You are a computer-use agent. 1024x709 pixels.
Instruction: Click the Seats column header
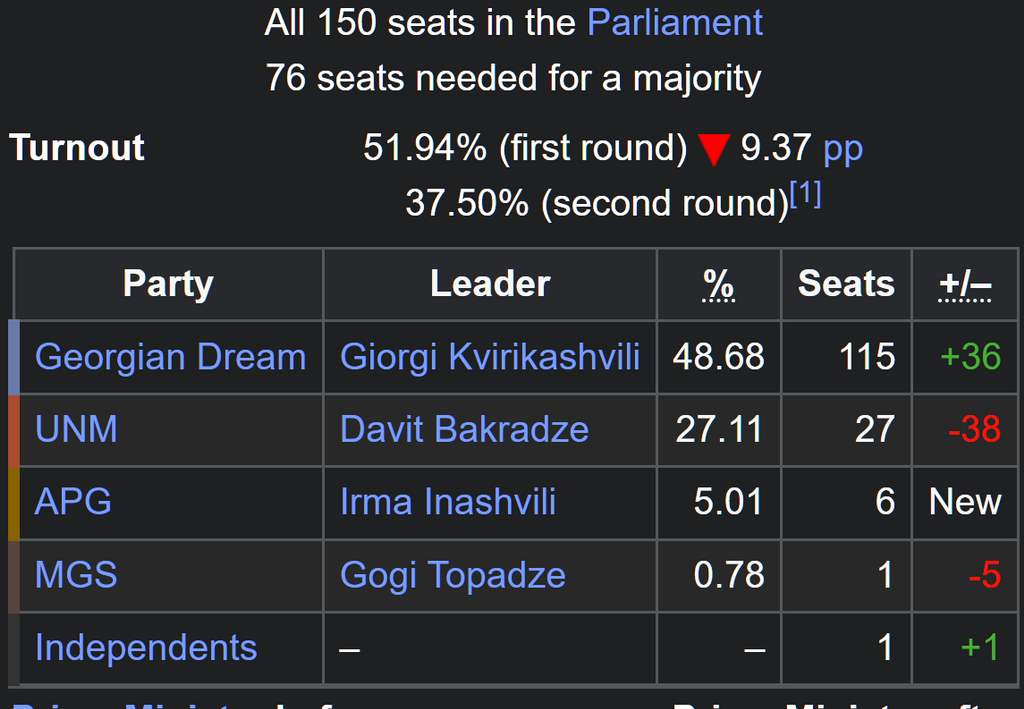click(x=846, y=284)
